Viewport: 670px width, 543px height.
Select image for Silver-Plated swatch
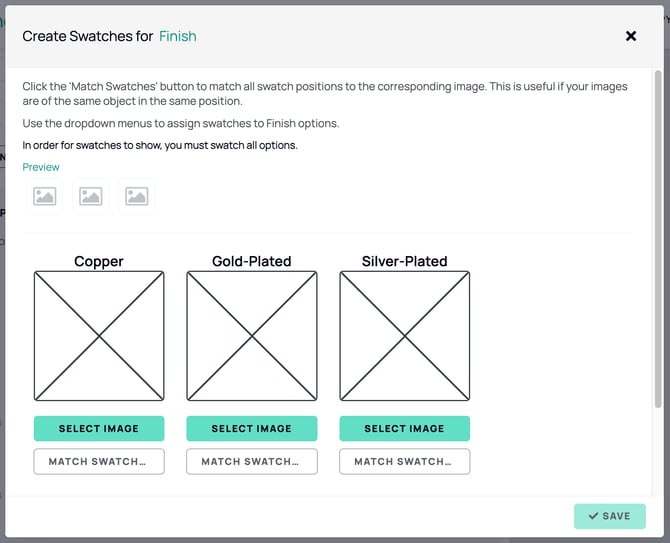[x=405, y=429]
